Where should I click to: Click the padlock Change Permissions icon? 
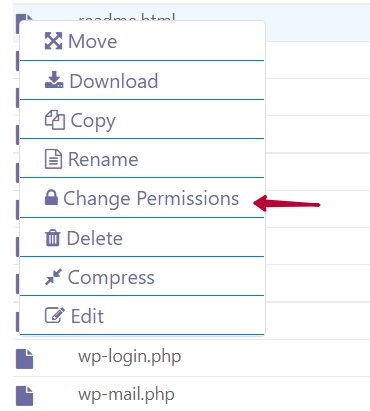point(51,197)
